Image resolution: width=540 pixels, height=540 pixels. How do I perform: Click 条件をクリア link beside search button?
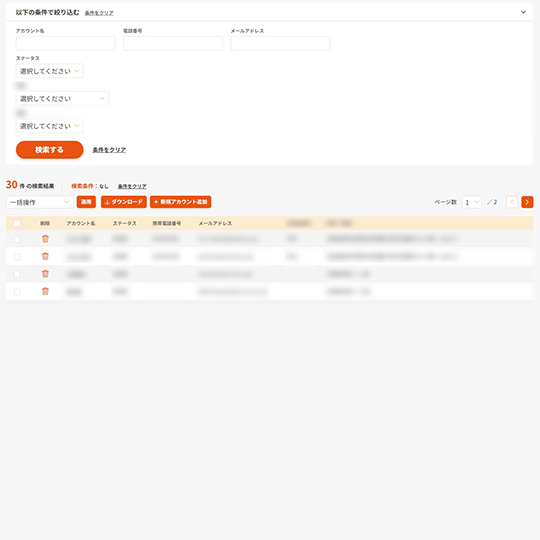coord(109,150)
